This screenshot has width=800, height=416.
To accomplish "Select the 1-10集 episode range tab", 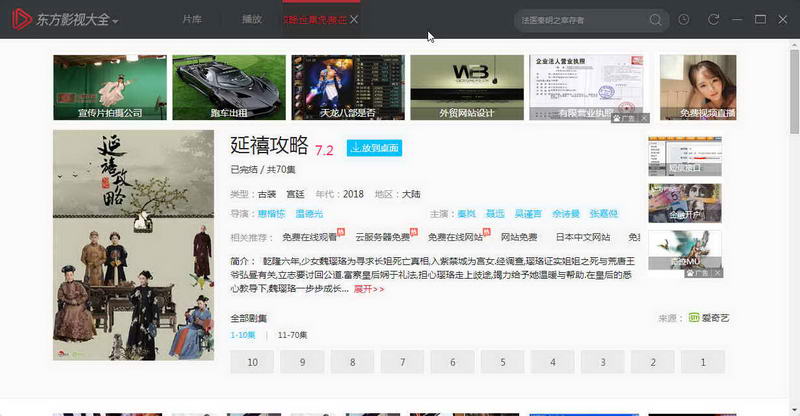I will coord(243,335).
